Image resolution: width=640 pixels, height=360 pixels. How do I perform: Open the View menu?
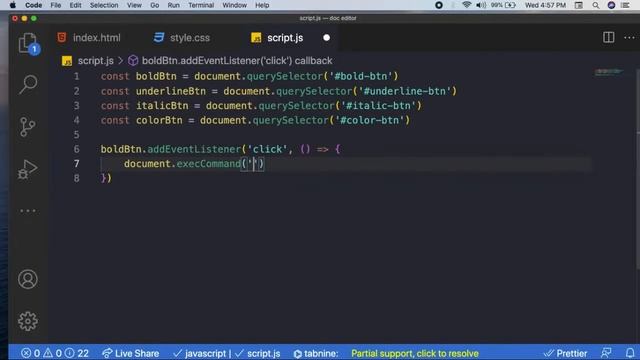(134, 5)
